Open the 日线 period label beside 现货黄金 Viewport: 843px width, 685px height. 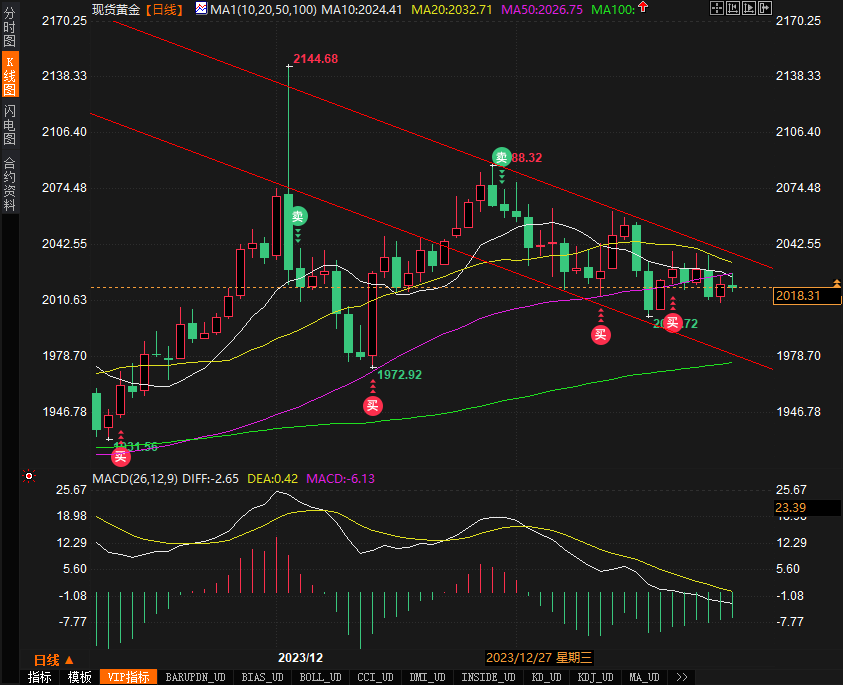[x=164, y=9]
